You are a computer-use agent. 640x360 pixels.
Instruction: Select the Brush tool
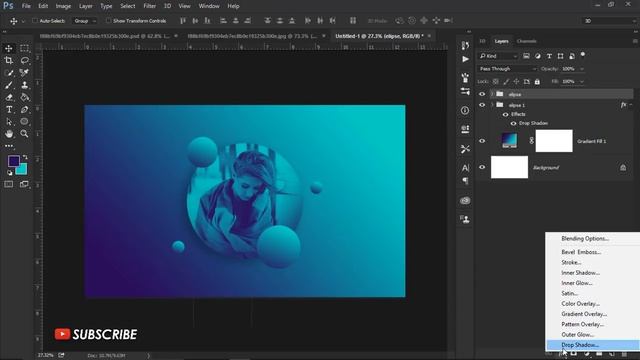click(x=9, y=85)
